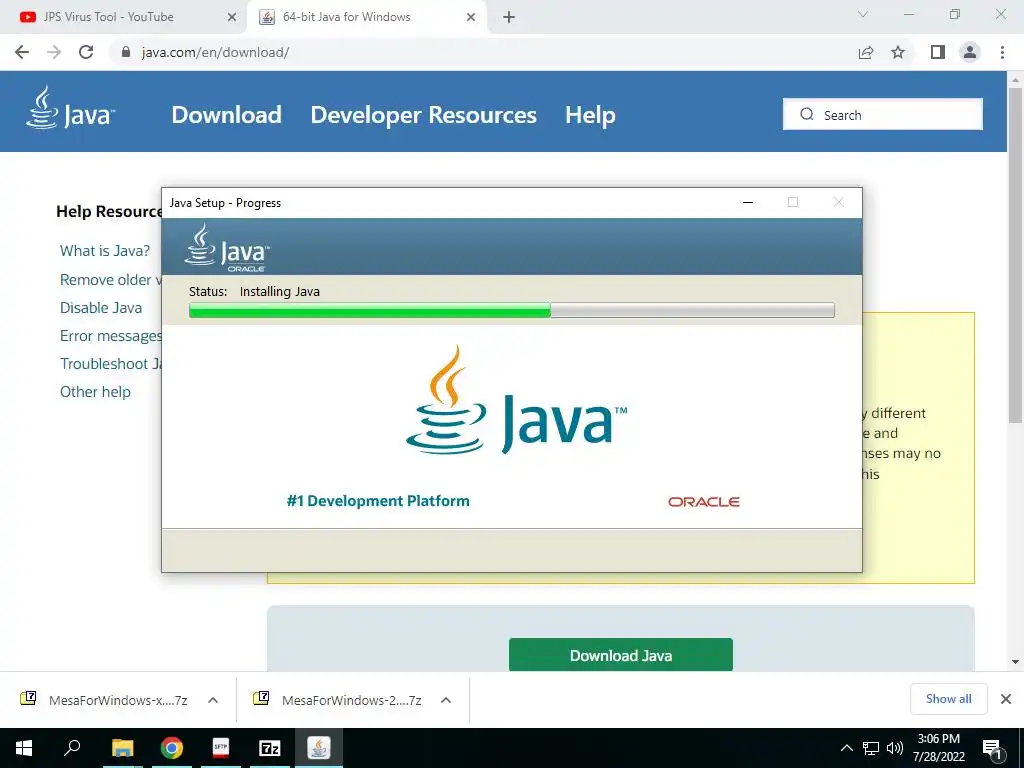Open the Disable Java link
The image size is (1024, 768).
click(101, 308)
